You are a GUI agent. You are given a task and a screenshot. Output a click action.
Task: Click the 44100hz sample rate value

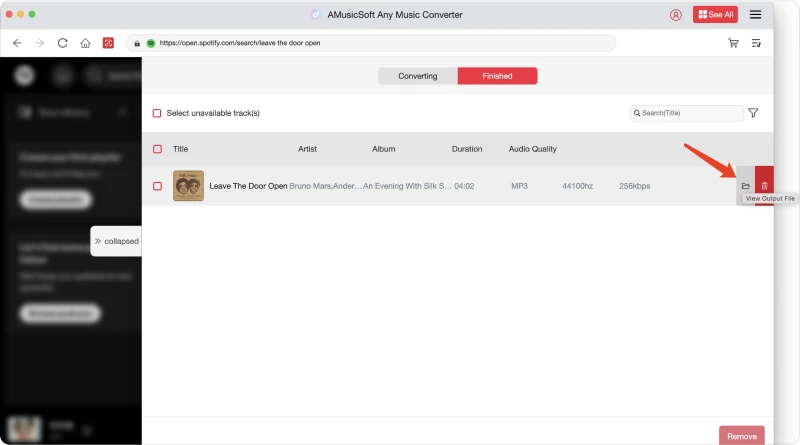point(578,186)
